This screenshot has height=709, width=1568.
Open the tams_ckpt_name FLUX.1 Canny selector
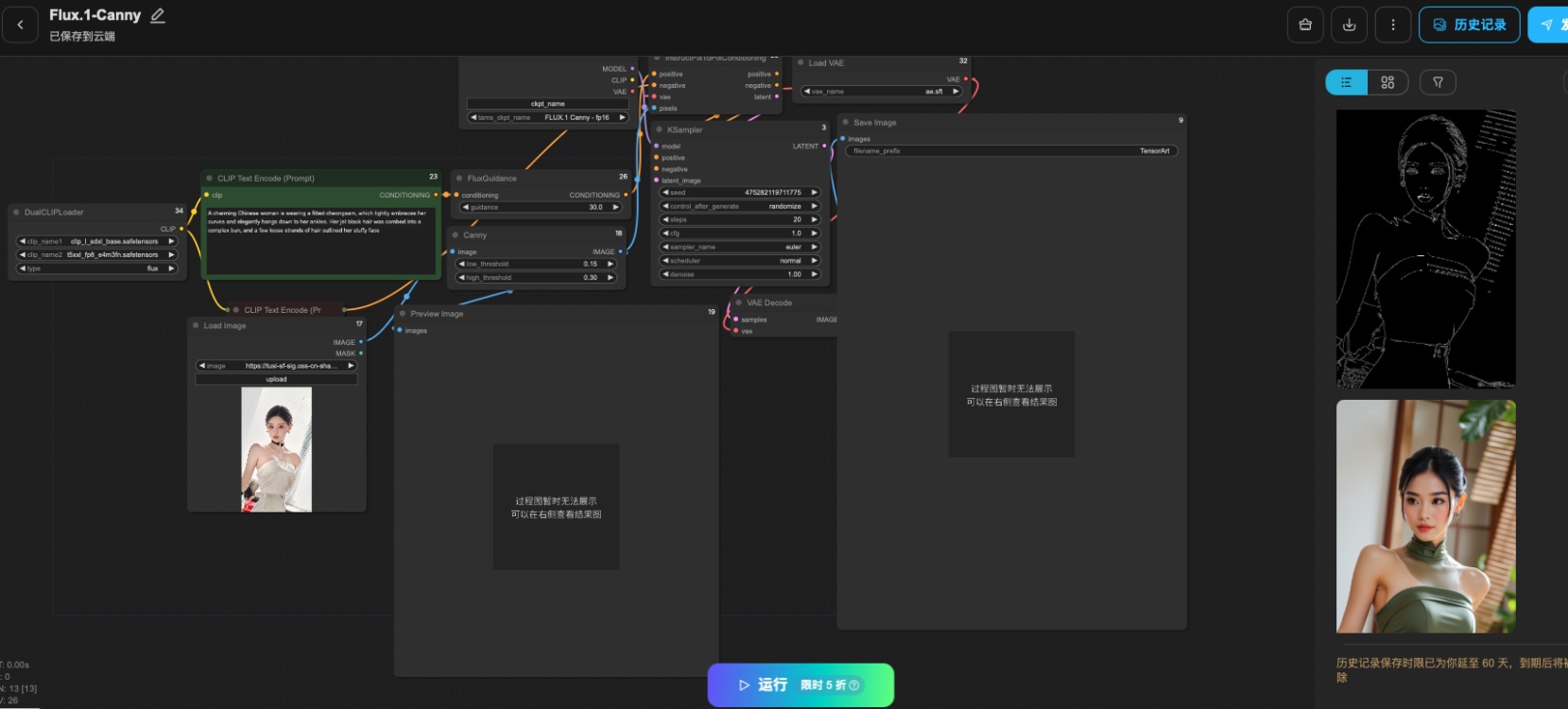coord(548,117)
